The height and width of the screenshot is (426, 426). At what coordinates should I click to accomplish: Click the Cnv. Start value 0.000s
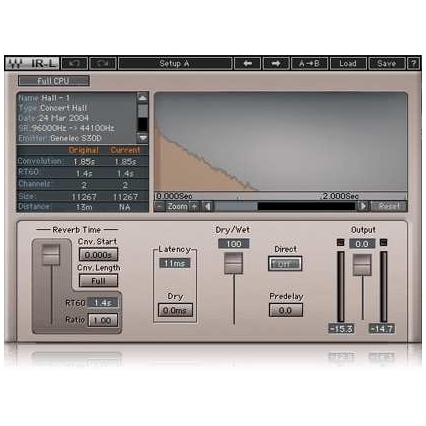(98, 255)
